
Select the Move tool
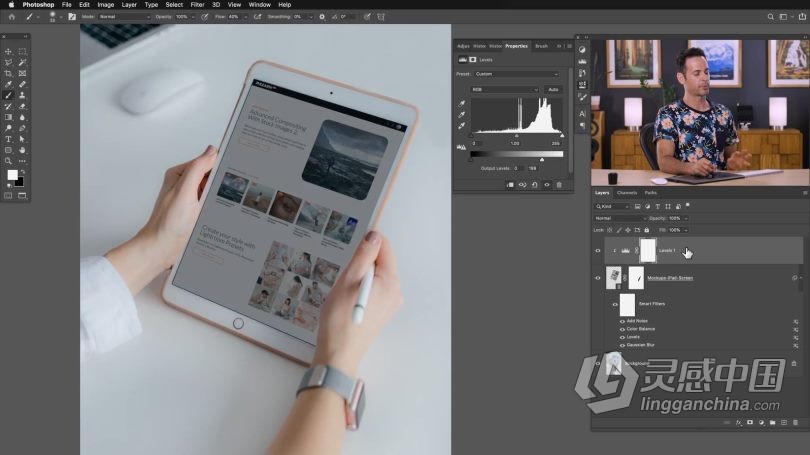tap(8, 52)
